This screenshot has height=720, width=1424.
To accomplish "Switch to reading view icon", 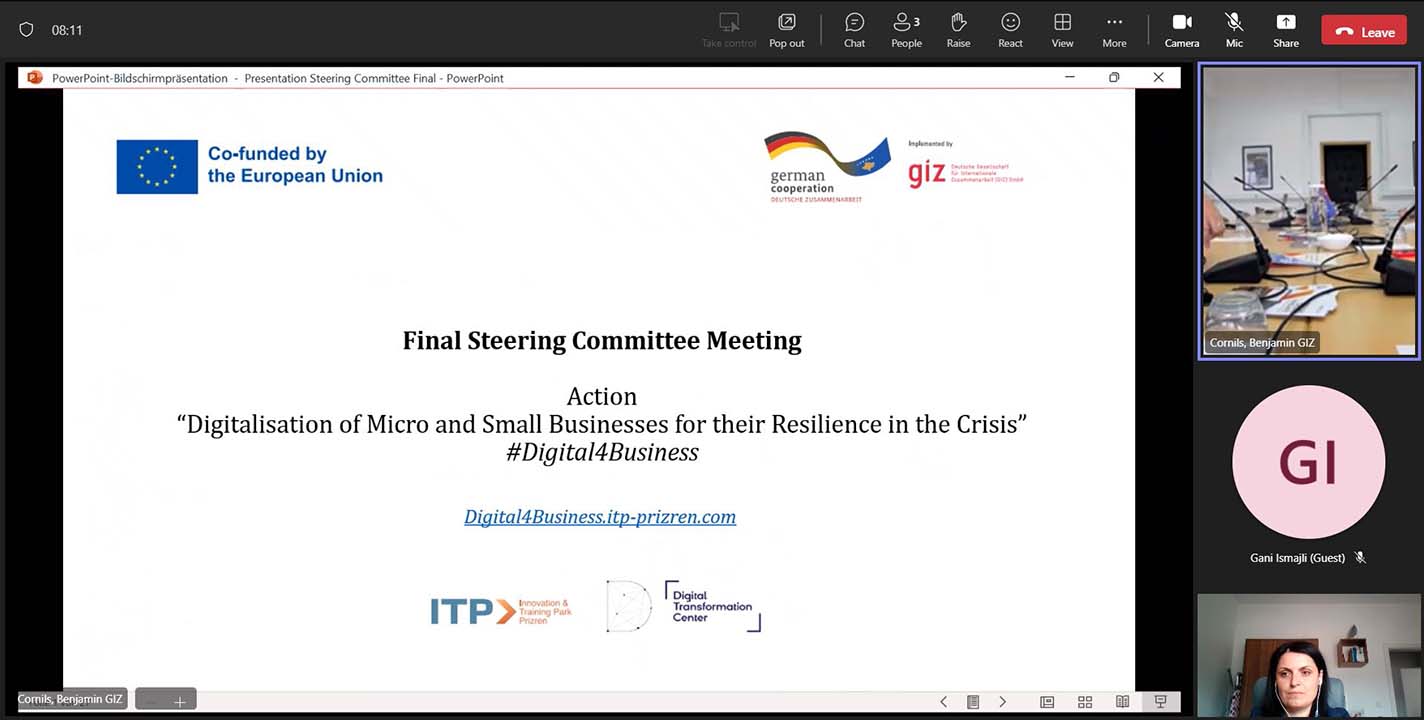I will (x=1123, y=702).
